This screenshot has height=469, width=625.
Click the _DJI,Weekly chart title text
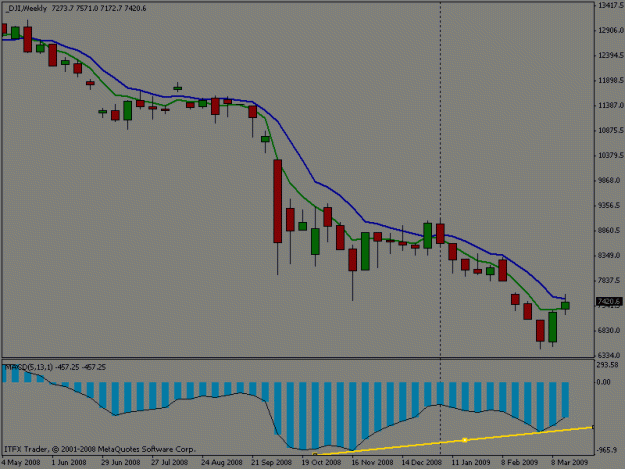[26, 8]
